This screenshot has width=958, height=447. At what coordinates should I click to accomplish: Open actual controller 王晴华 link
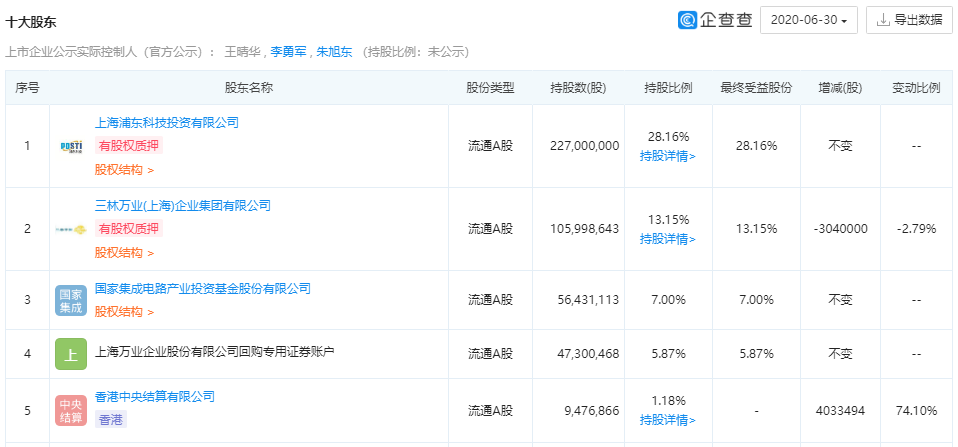[x=240, y=52]
